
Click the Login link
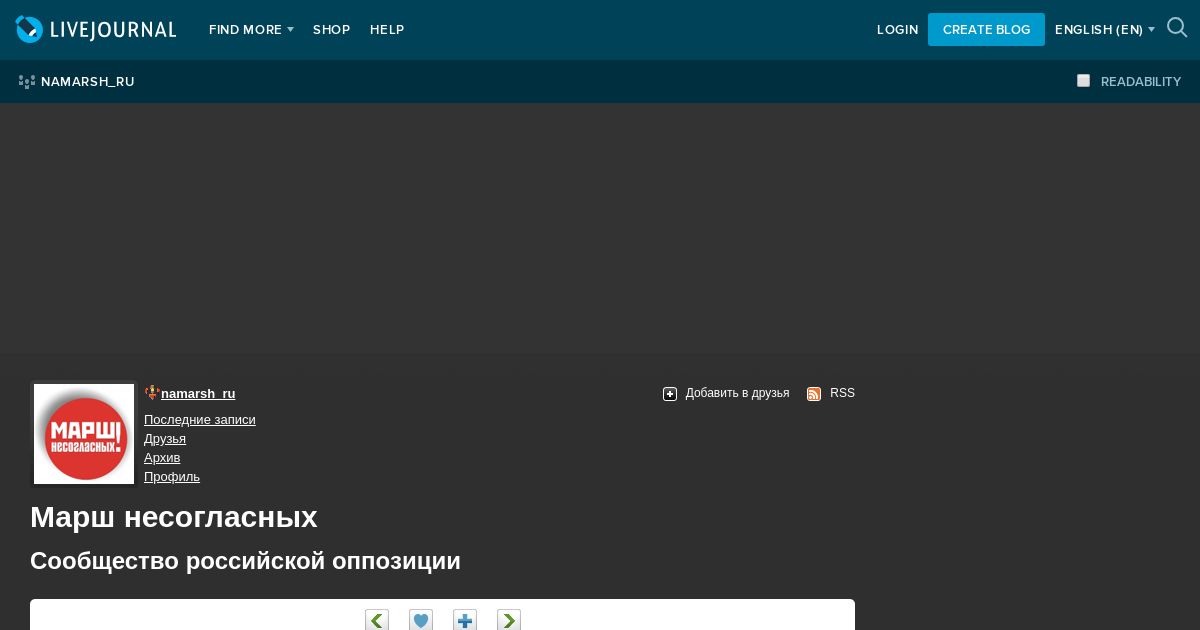897,30
